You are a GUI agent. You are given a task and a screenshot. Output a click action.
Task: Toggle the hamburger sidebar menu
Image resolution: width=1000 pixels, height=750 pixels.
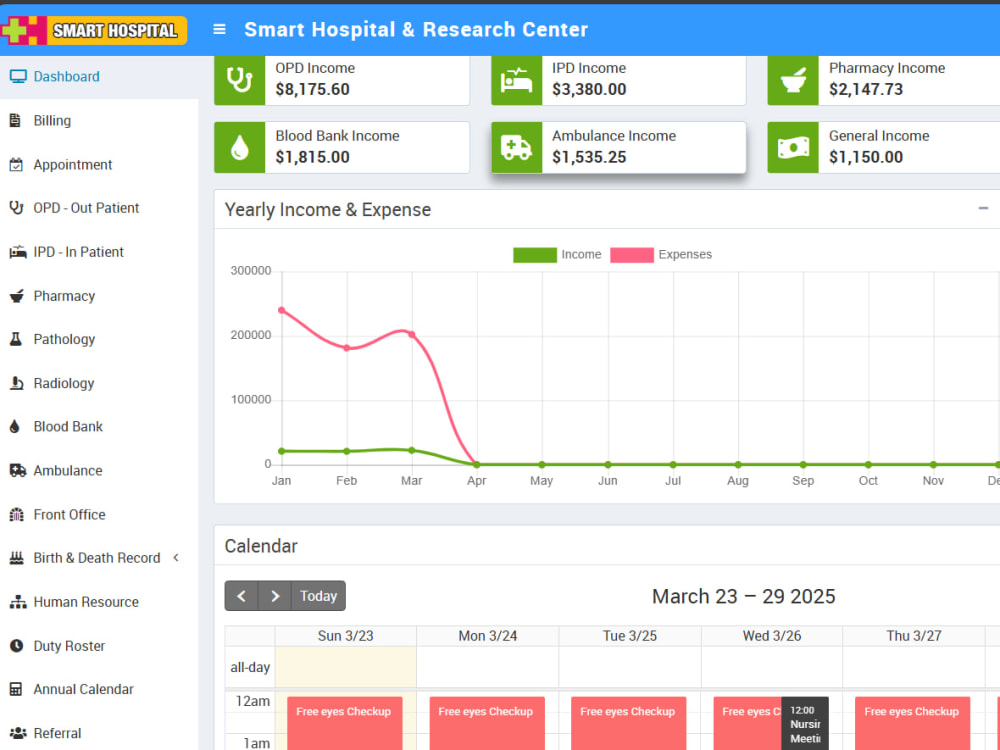(x=219, y=29)
